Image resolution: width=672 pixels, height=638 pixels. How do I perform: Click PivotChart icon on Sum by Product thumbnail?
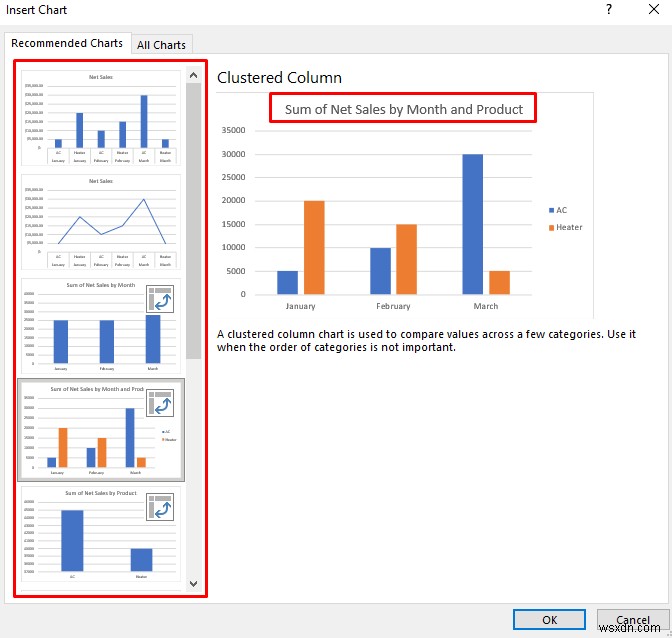pyautogui.click(x=160, y=507)
